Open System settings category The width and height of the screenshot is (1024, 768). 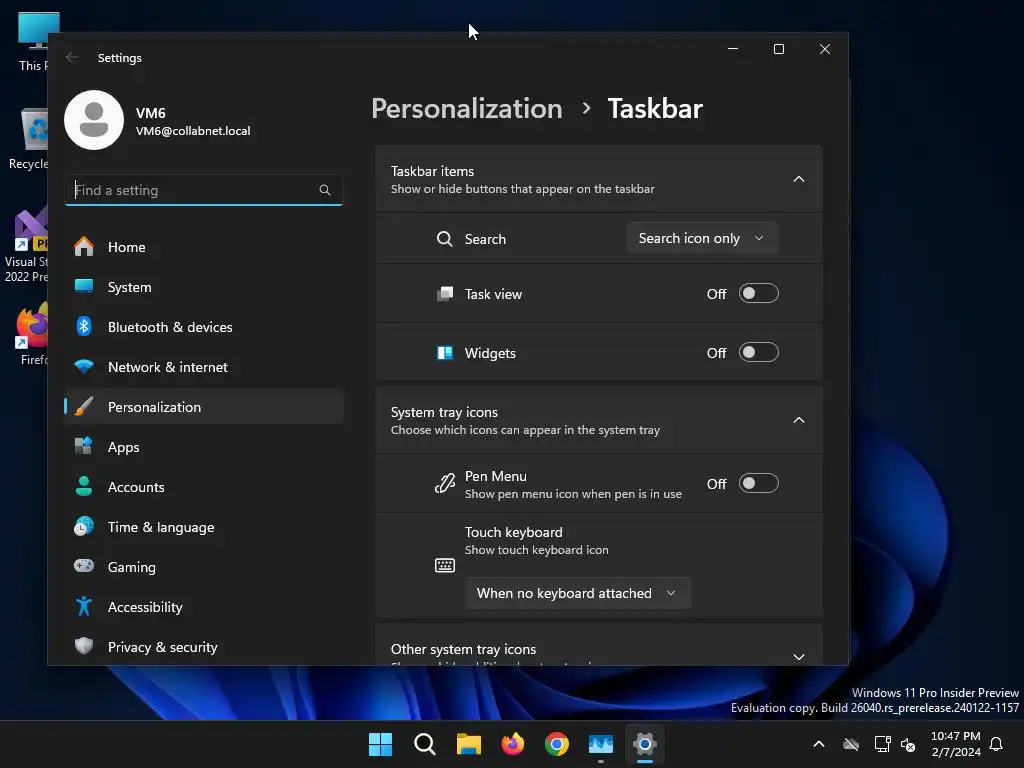click(204, 287)
